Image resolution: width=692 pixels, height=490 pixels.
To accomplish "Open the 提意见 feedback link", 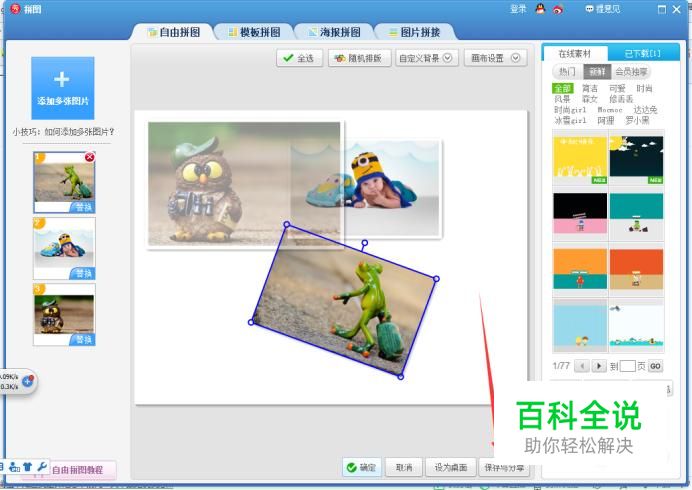I will pyautogui.click(x=603, y=9).
